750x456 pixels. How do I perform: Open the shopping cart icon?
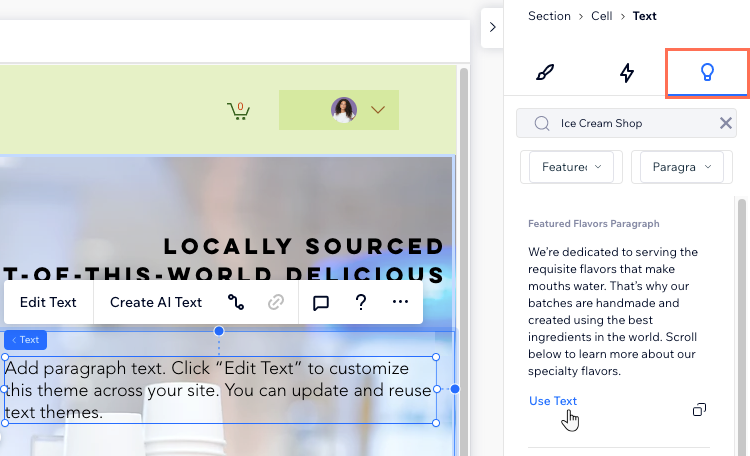tap(238, 111)
